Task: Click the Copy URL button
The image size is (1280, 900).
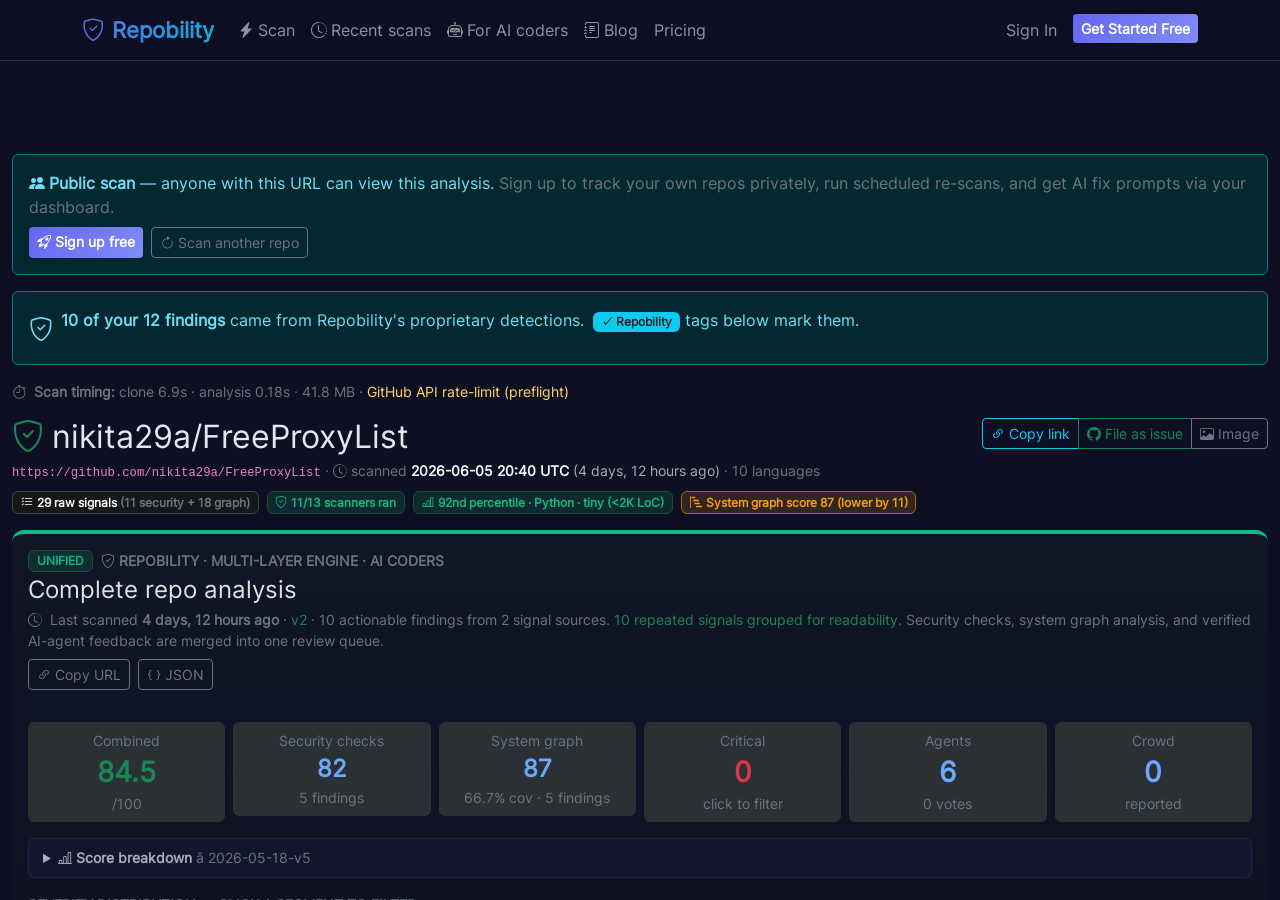Action: pos(79,674)
